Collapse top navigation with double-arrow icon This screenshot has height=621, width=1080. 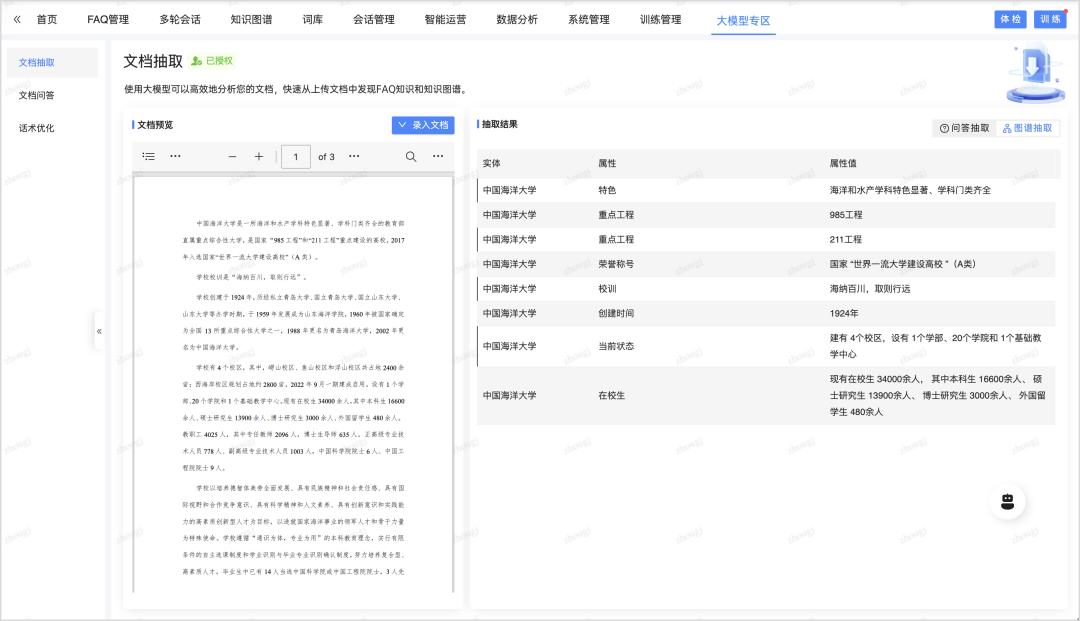17,19
